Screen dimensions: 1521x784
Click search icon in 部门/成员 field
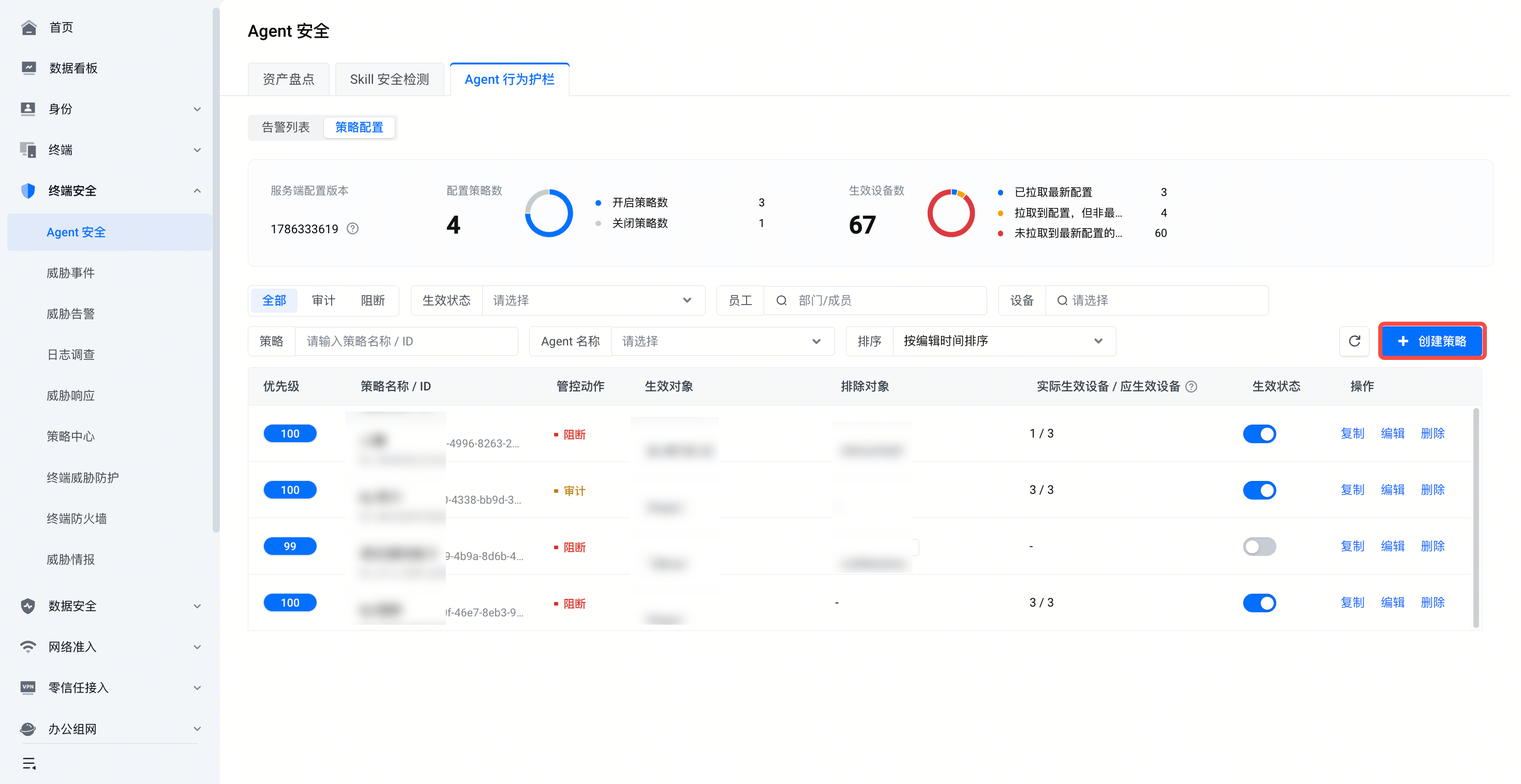click(781, 300)
